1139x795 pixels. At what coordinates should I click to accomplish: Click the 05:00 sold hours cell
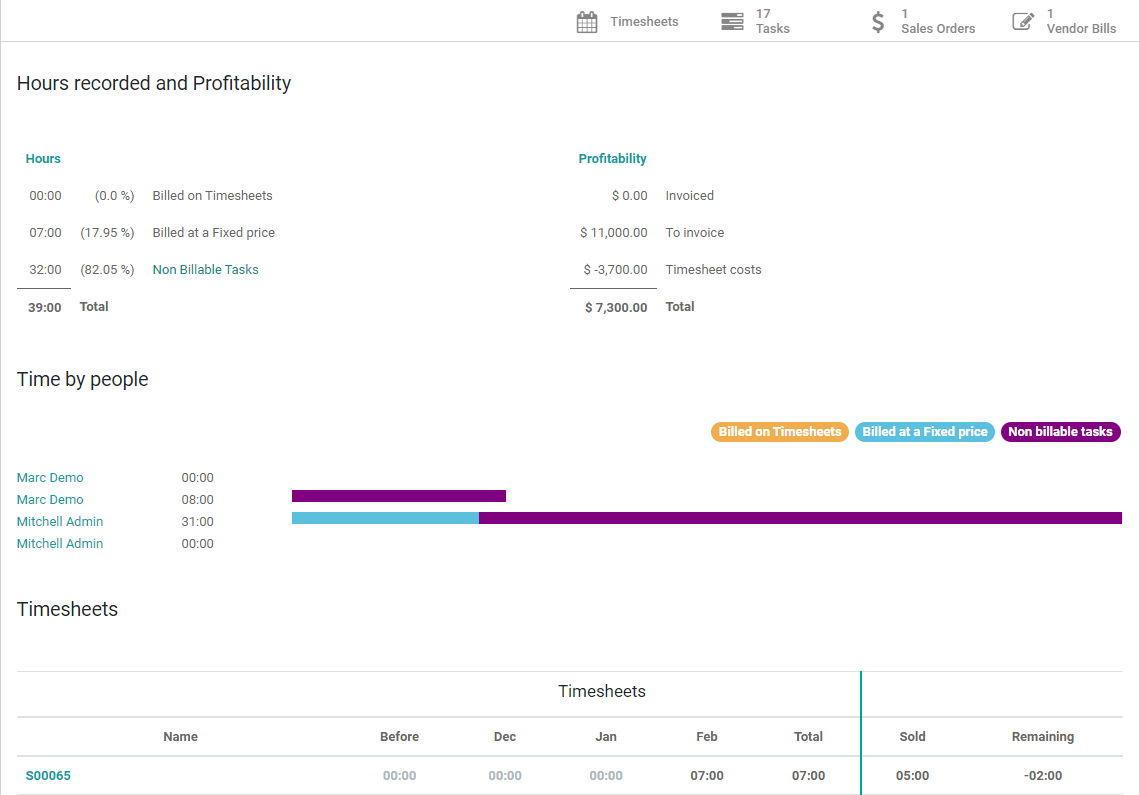[912, 775]
